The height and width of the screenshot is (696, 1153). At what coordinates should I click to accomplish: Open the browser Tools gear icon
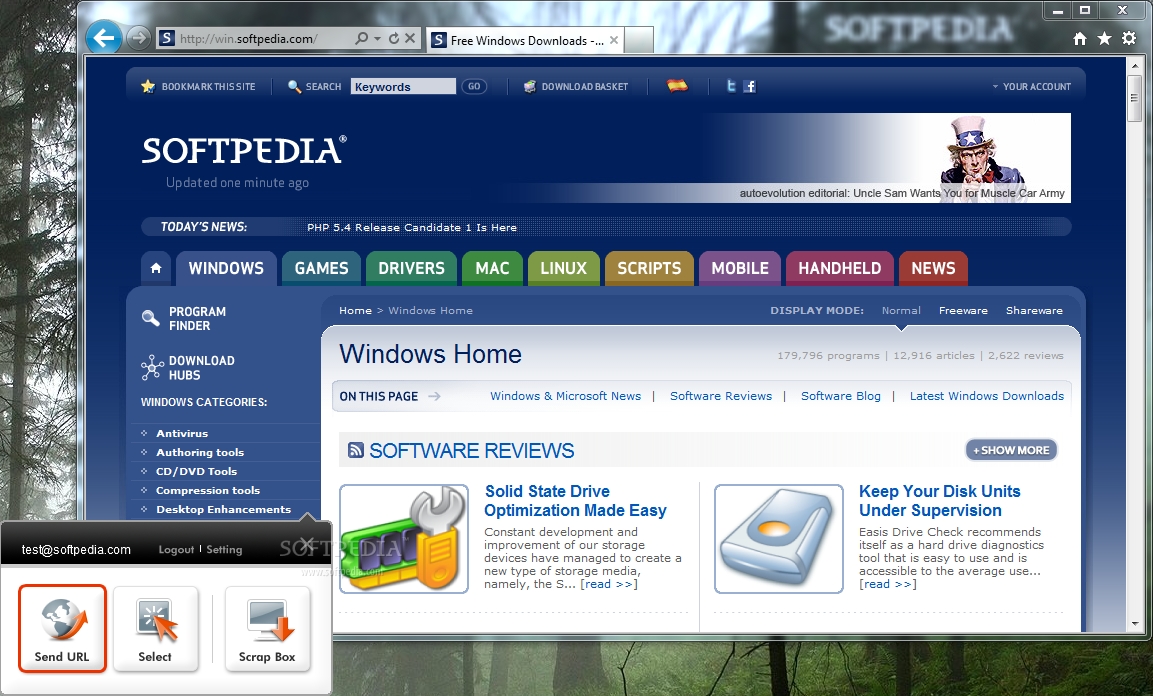point(1129,38)
